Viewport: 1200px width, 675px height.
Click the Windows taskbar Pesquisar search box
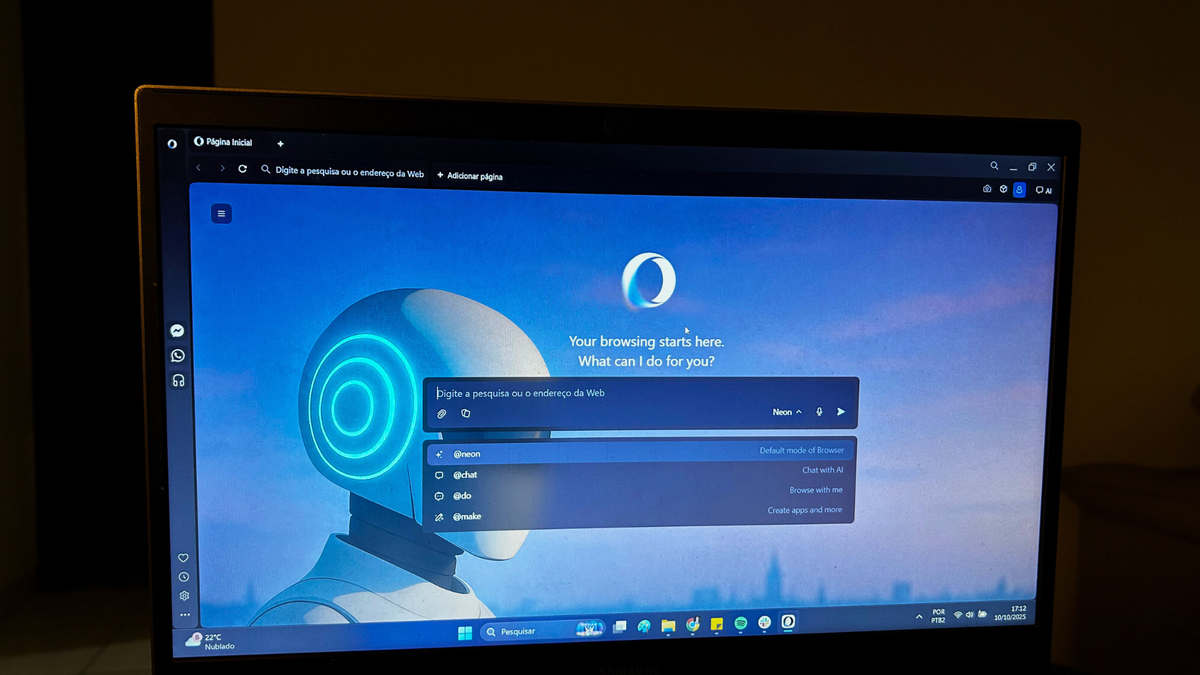point(525,631)
